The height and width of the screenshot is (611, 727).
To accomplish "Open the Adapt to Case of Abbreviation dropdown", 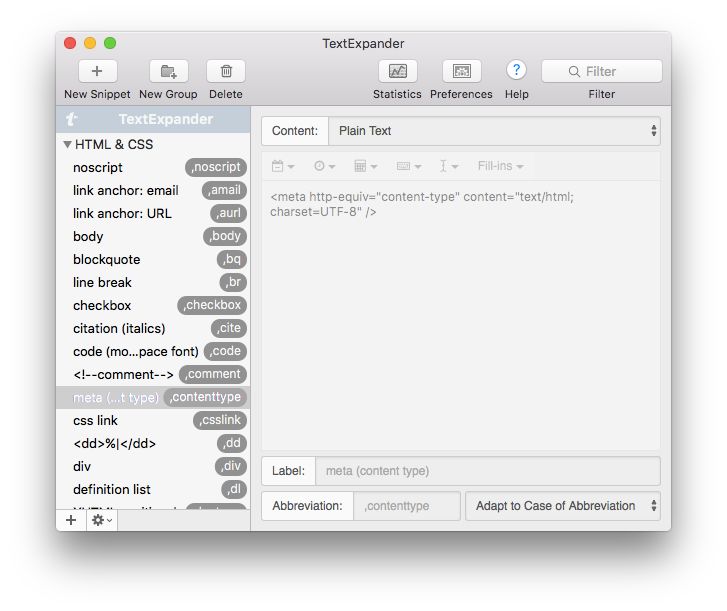I will click(563, 506).
